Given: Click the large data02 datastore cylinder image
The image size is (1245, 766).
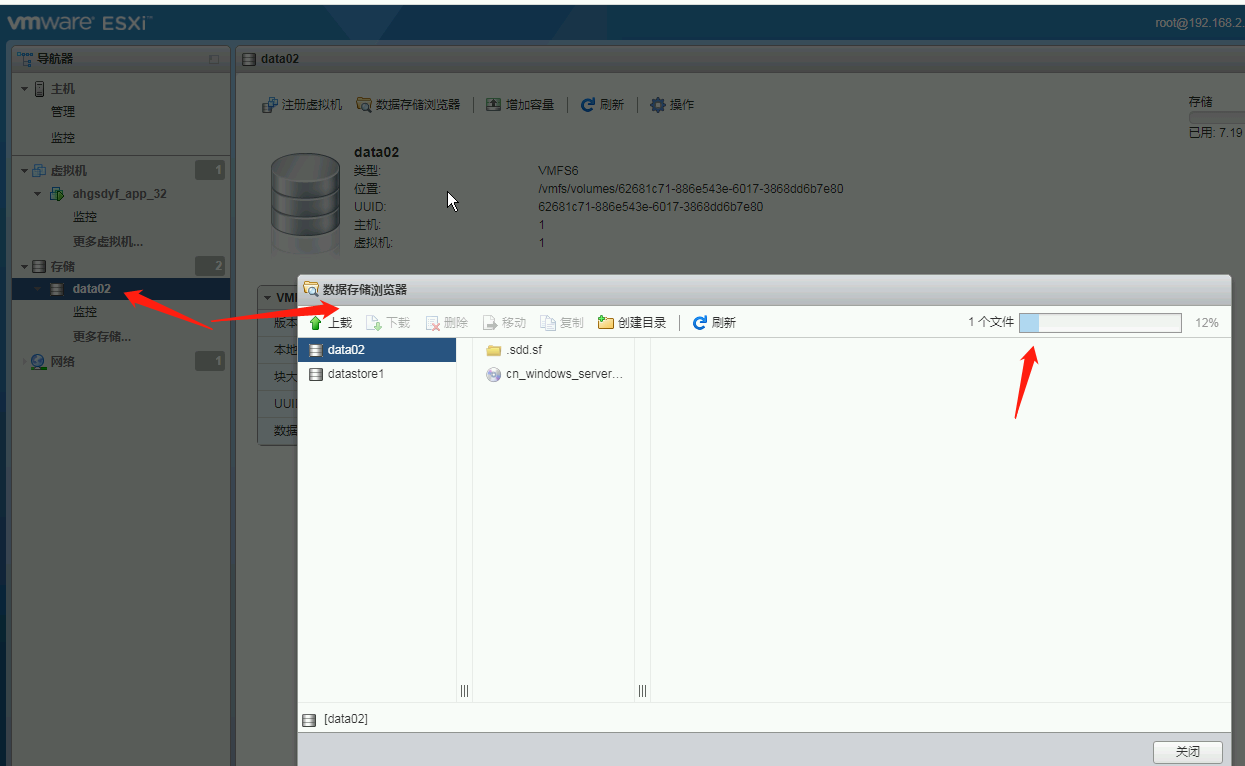Looking at the screenshot, I should coord(305,203).
